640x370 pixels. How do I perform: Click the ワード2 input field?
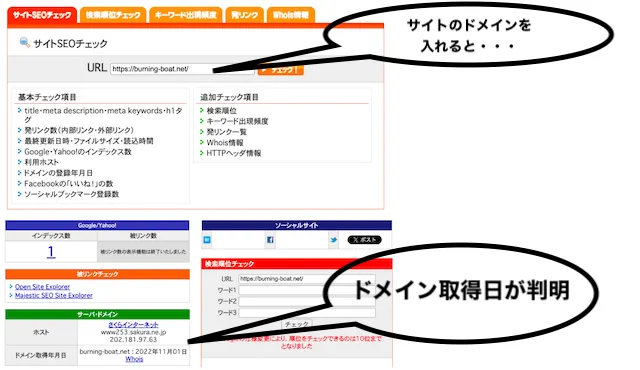click(307, 301)
